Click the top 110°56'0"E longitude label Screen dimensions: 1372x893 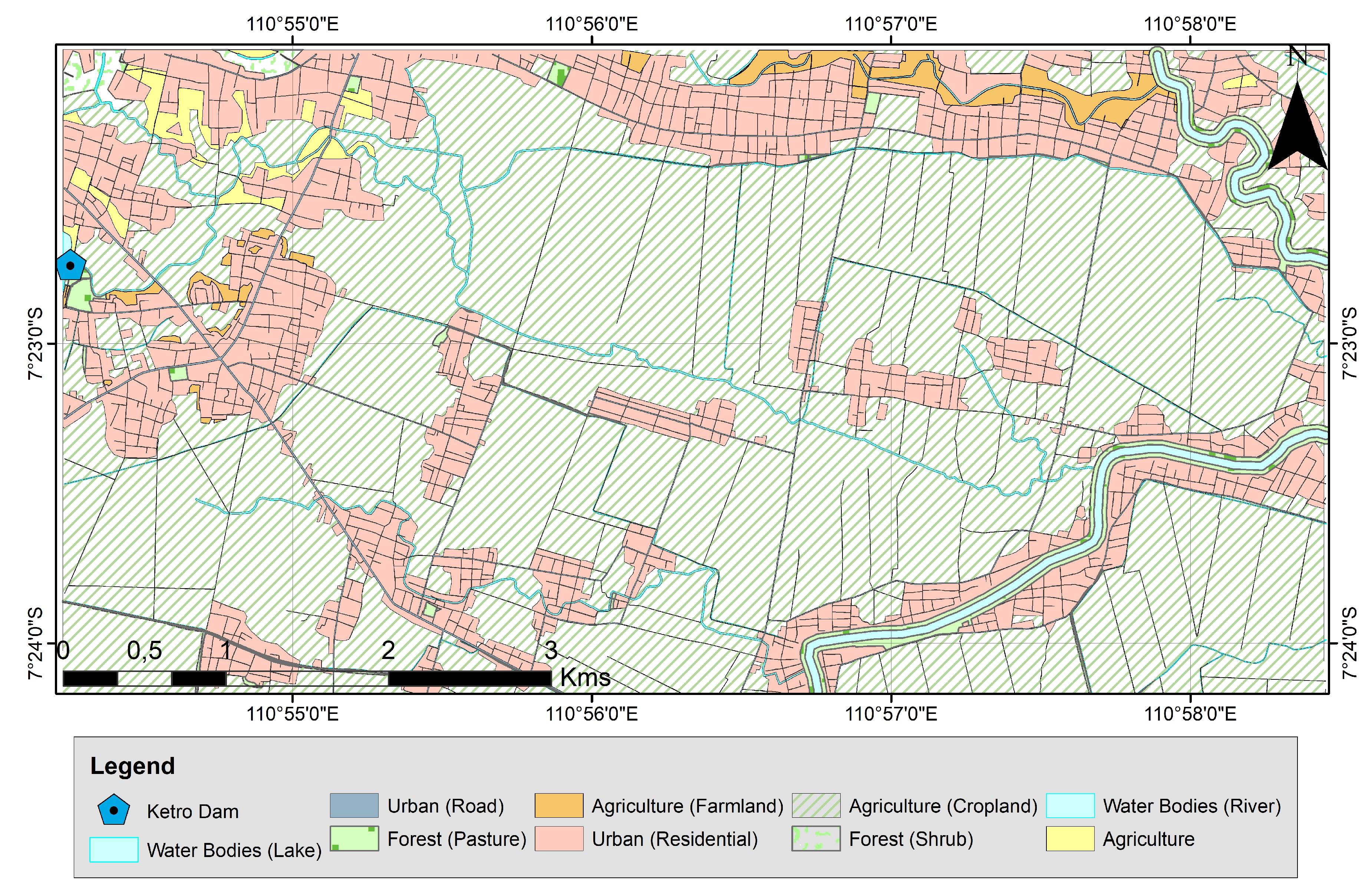coord(591,24)
